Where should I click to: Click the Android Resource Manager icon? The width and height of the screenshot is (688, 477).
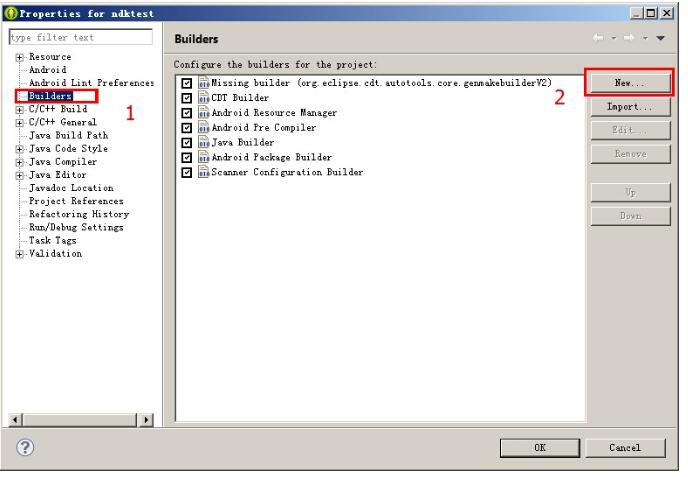click(x=204, y=113)
